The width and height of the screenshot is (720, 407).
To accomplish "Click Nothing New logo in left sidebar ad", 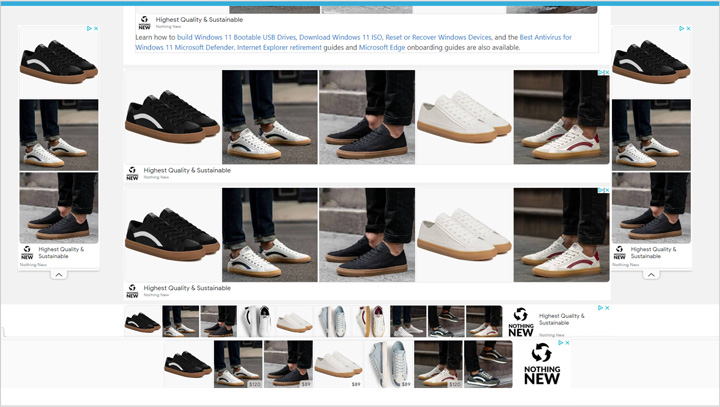I will (x=27, y=253).
